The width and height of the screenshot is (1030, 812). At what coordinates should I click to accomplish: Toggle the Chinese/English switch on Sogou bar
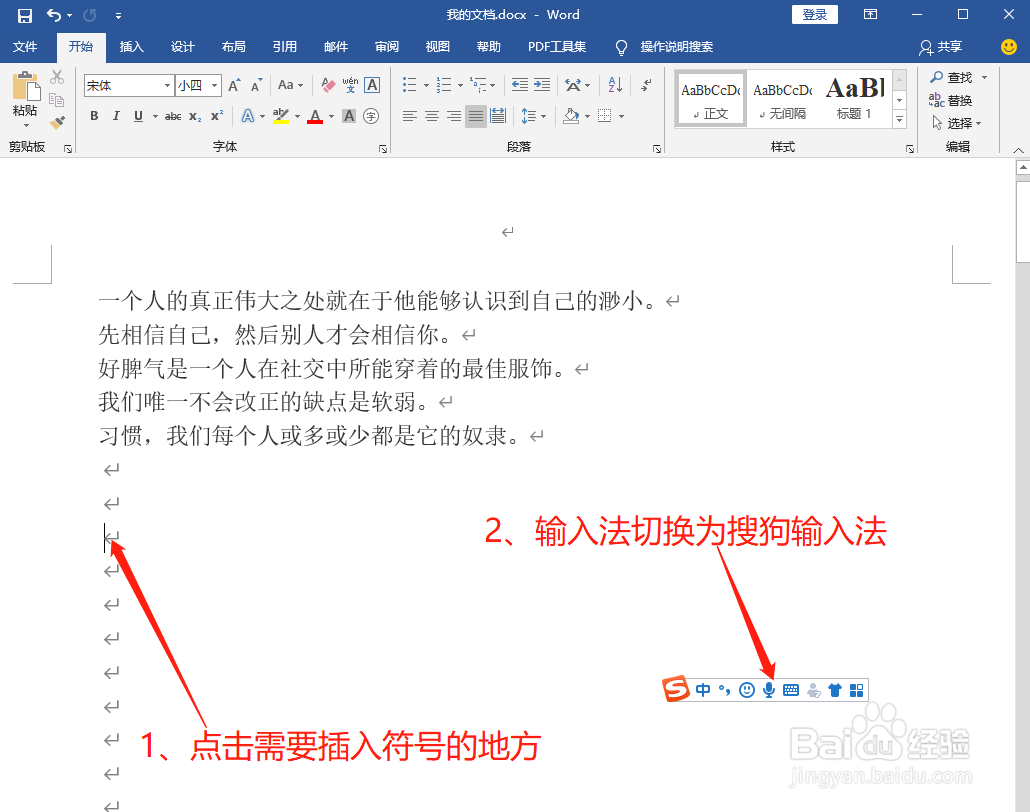[703, 689]
